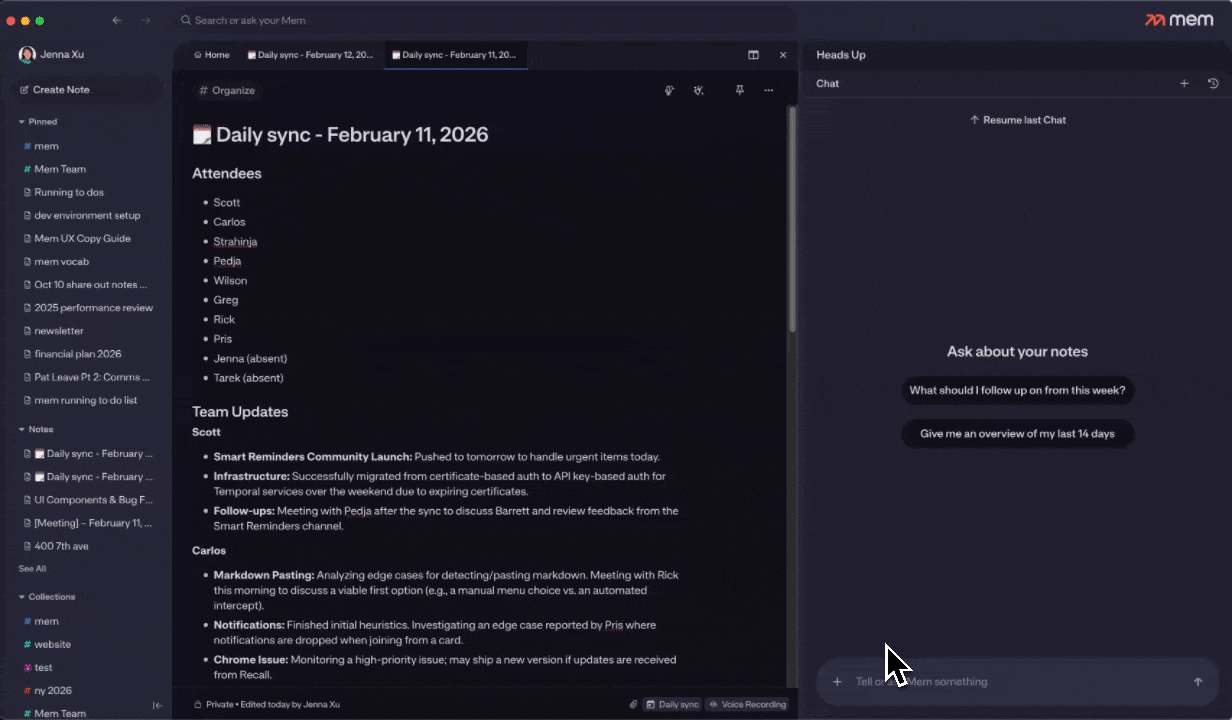This screenshot has height=720, width=1232.
Task: Collapse the Pinned section
Action: [x=37, y=122]
